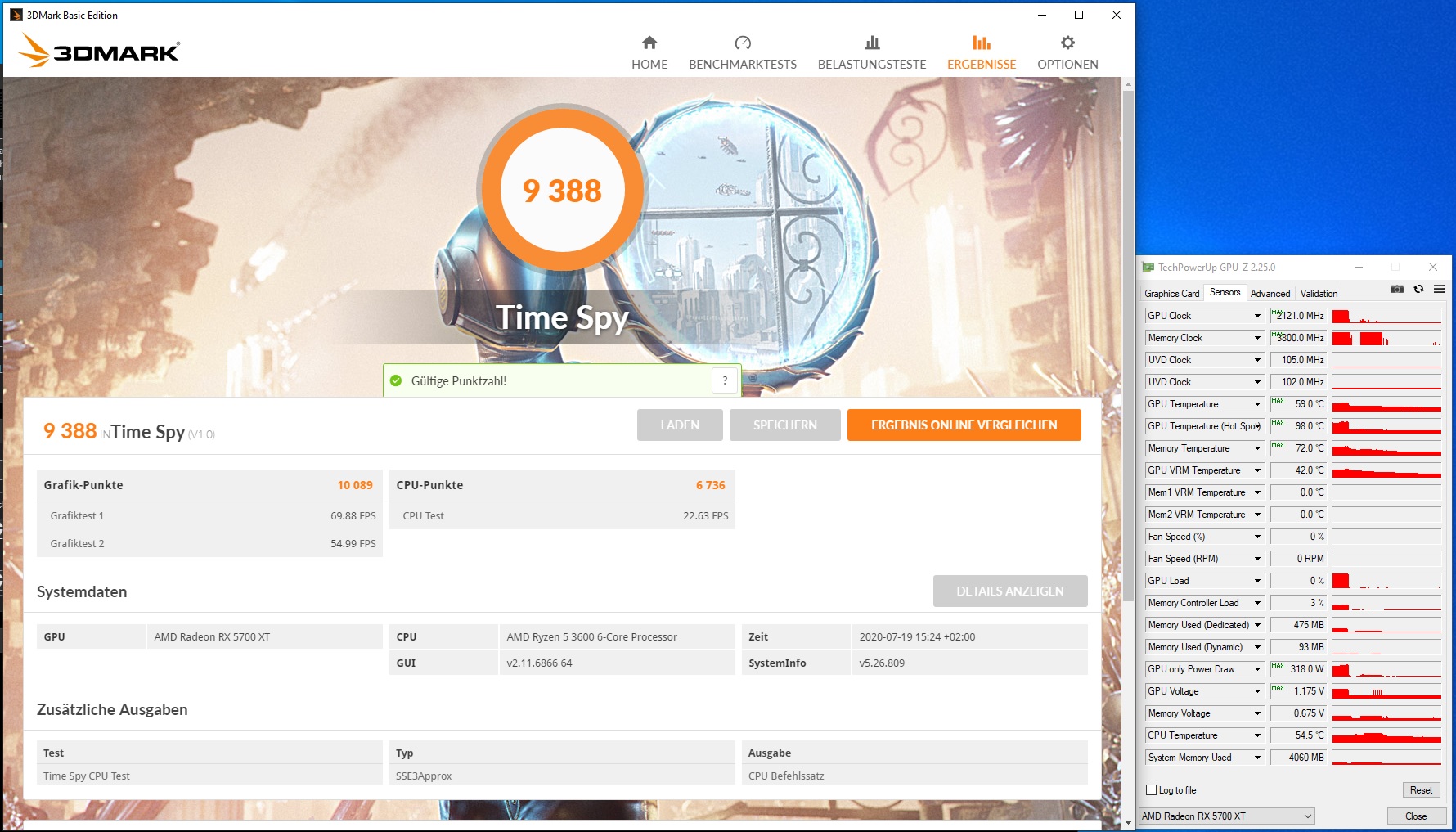The image size is (1456, 832).
Task: Click the Close button in GPU-Z
Action: pyautogui.click(x=1416, y=816)
